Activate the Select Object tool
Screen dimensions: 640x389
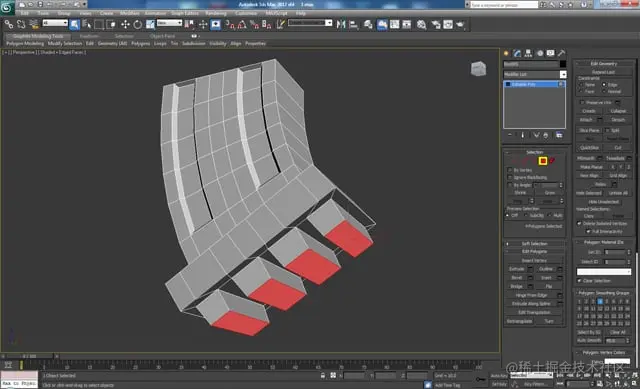click(75, 24)
